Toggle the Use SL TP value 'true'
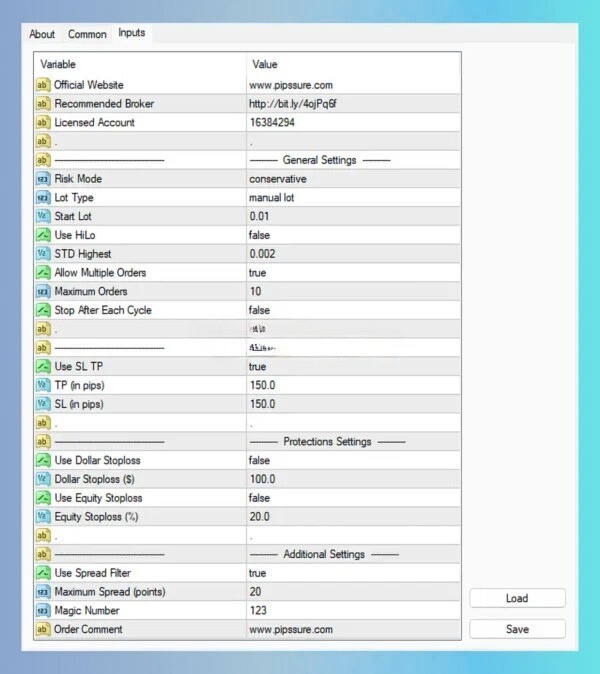 point(257,367)
